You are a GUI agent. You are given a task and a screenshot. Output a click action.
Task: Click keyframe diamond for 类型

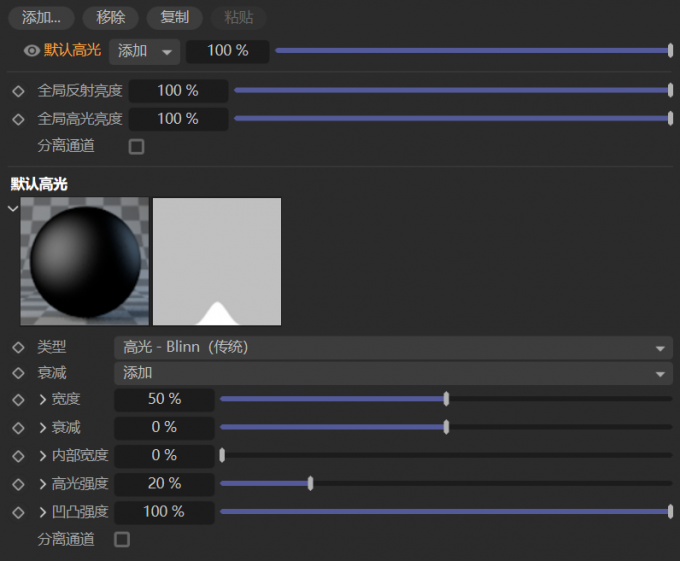[18, 347]
